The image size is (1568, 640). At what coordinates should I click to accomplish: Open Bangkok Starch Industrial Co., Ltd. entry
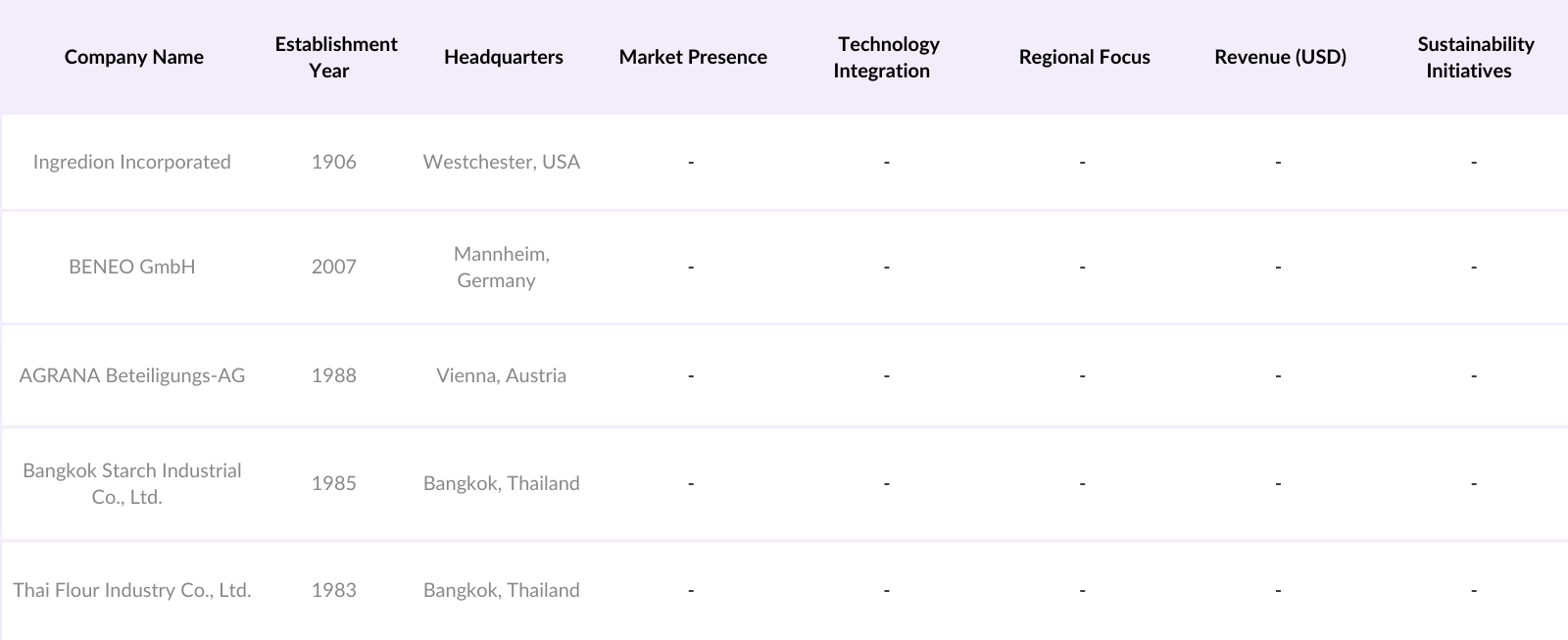132,483
